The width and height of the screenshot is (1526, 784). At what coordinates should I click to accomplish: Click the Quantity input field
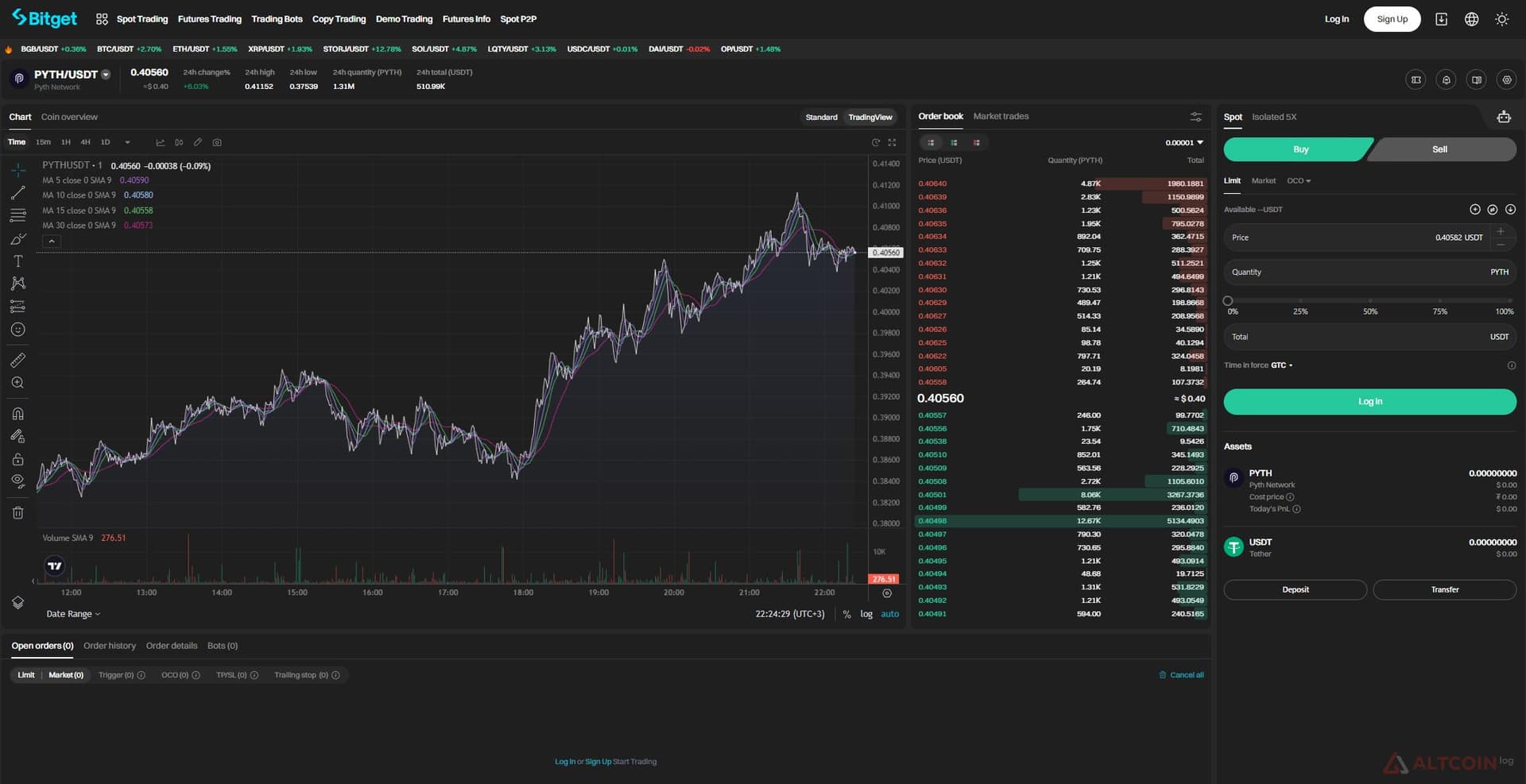tap(1370, 272)
